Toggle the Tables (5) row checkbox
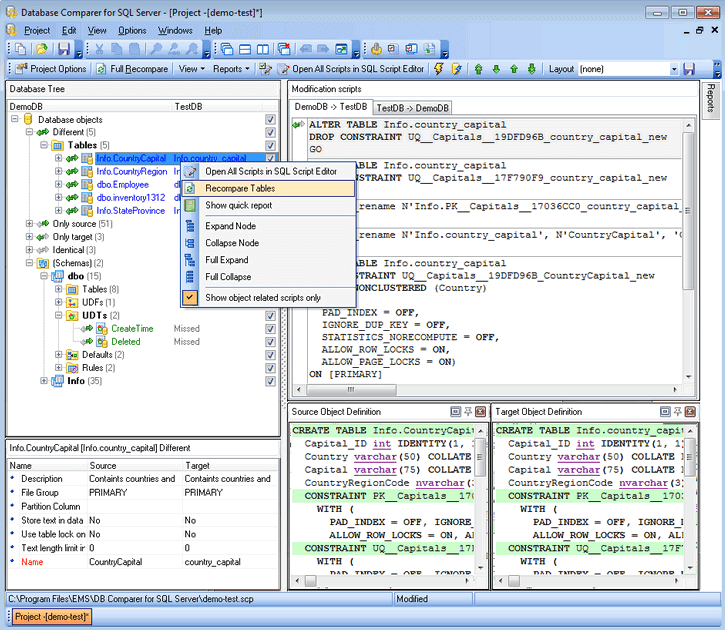 tap(270, 146)
